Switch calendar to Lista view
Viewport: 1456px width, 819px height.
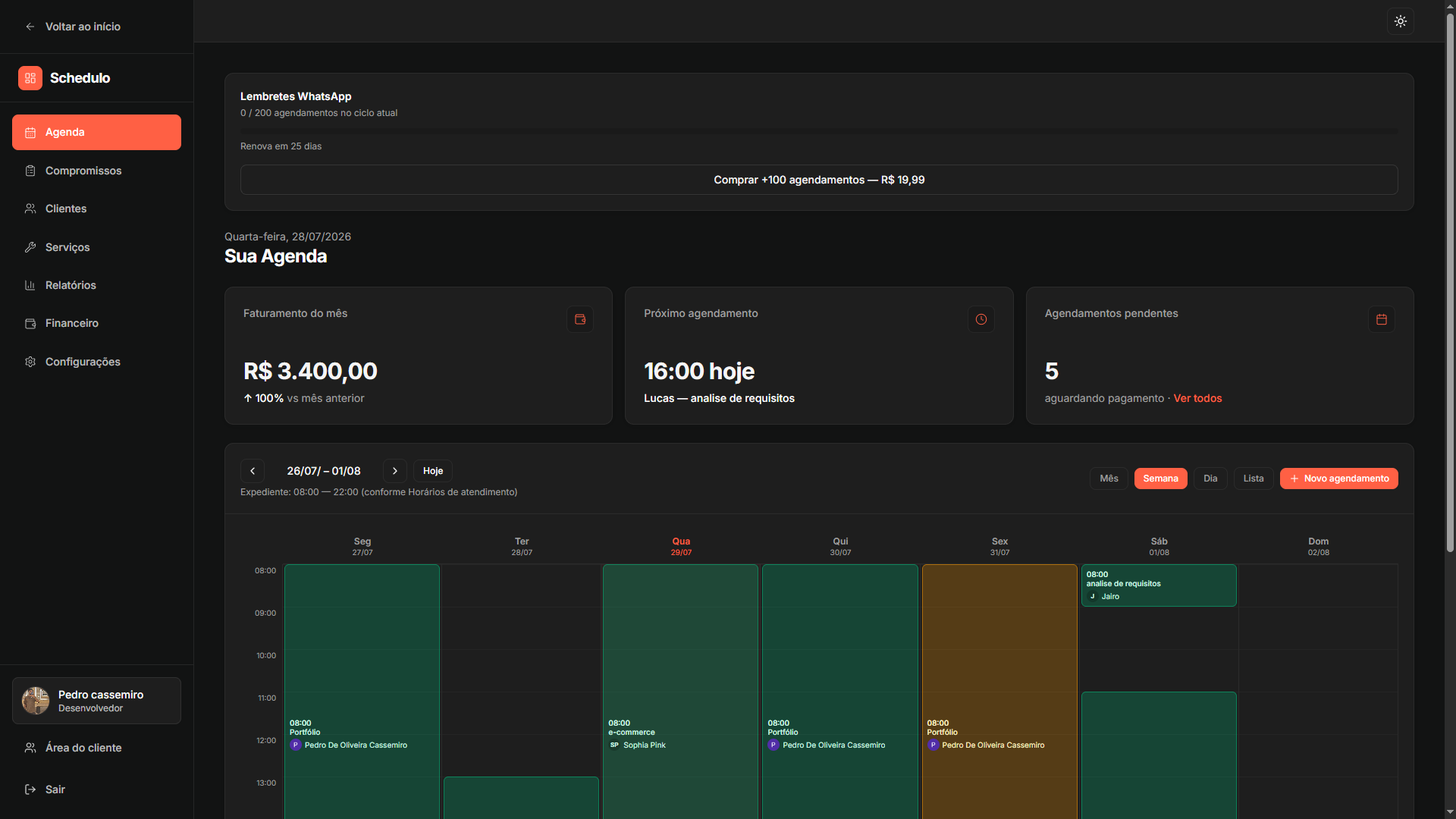point(1254,479)
